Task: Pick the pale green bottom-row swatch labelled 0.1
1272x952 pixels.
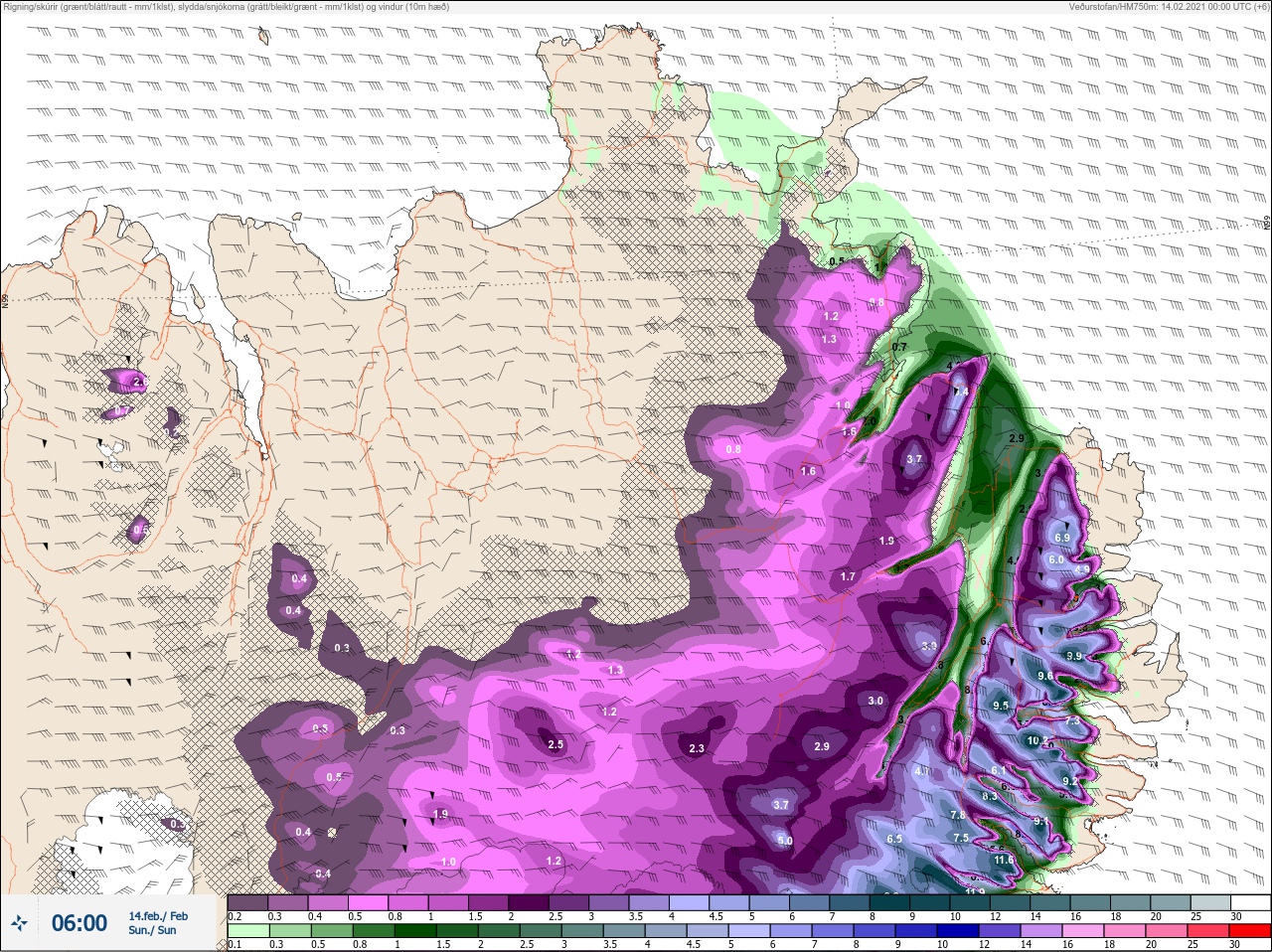Action: [x=247, y=931]
